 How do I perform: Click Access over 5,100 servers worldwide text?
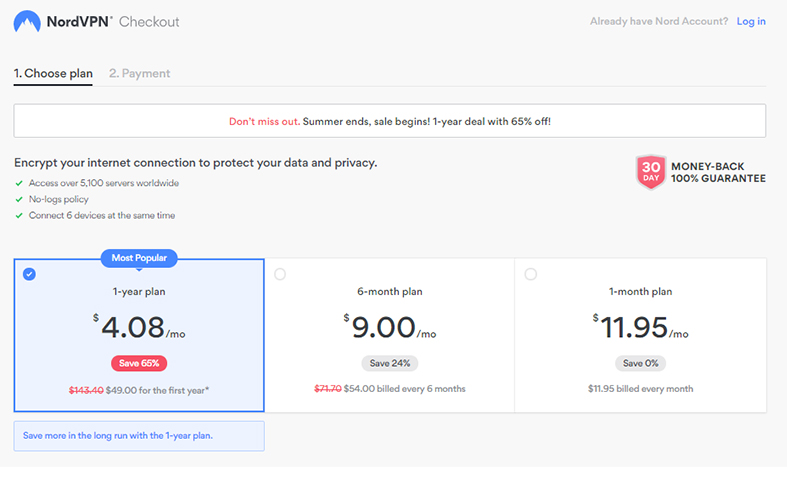coord(104,183)
